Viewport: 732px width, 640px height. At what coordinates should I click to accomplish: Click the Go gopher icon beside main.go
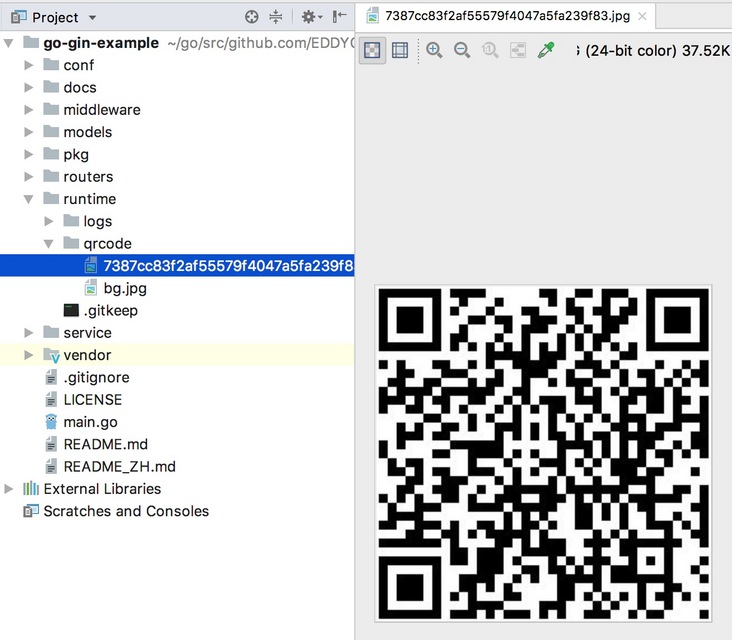pyautogui.click(x=51, y=422)
